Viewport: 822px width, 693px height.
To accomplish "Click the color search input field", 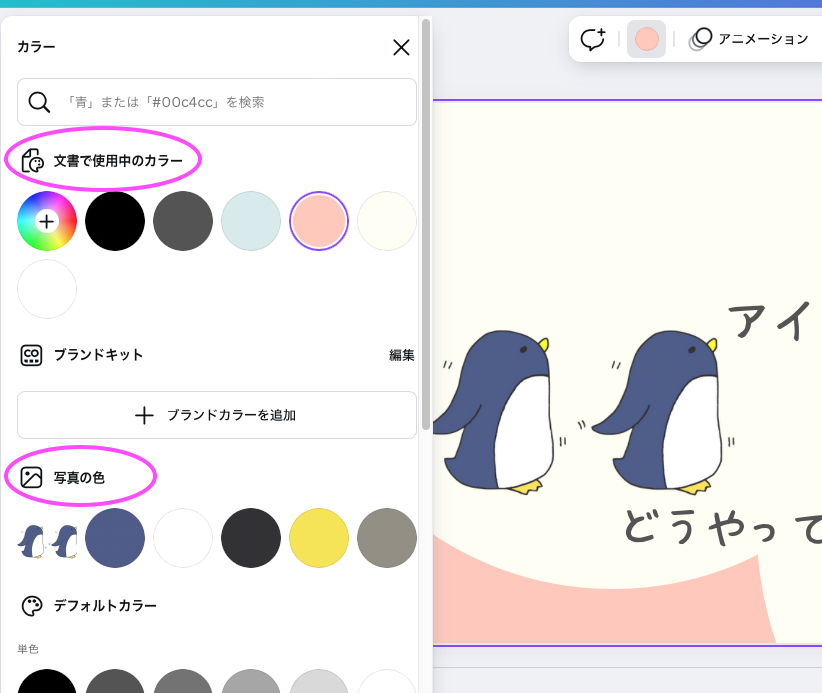I will [217, 102].
